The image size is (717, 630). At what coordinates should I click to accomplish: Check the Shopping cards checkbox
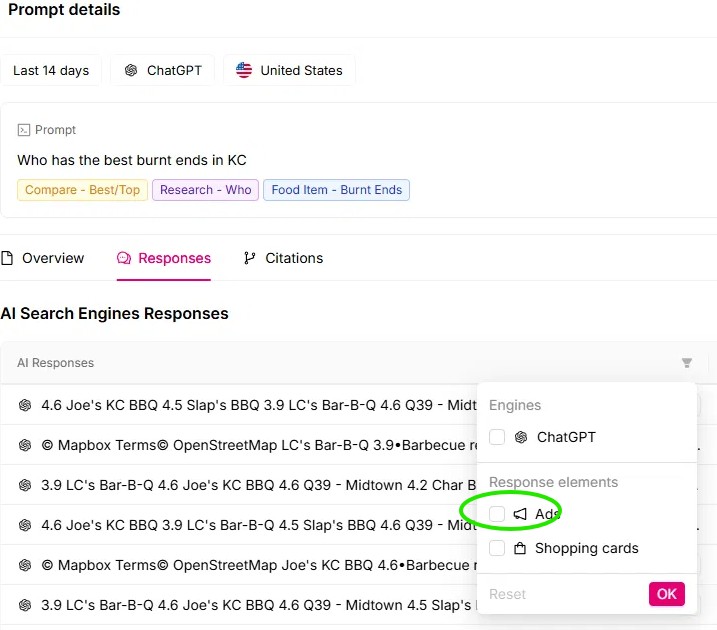point(497,548)
